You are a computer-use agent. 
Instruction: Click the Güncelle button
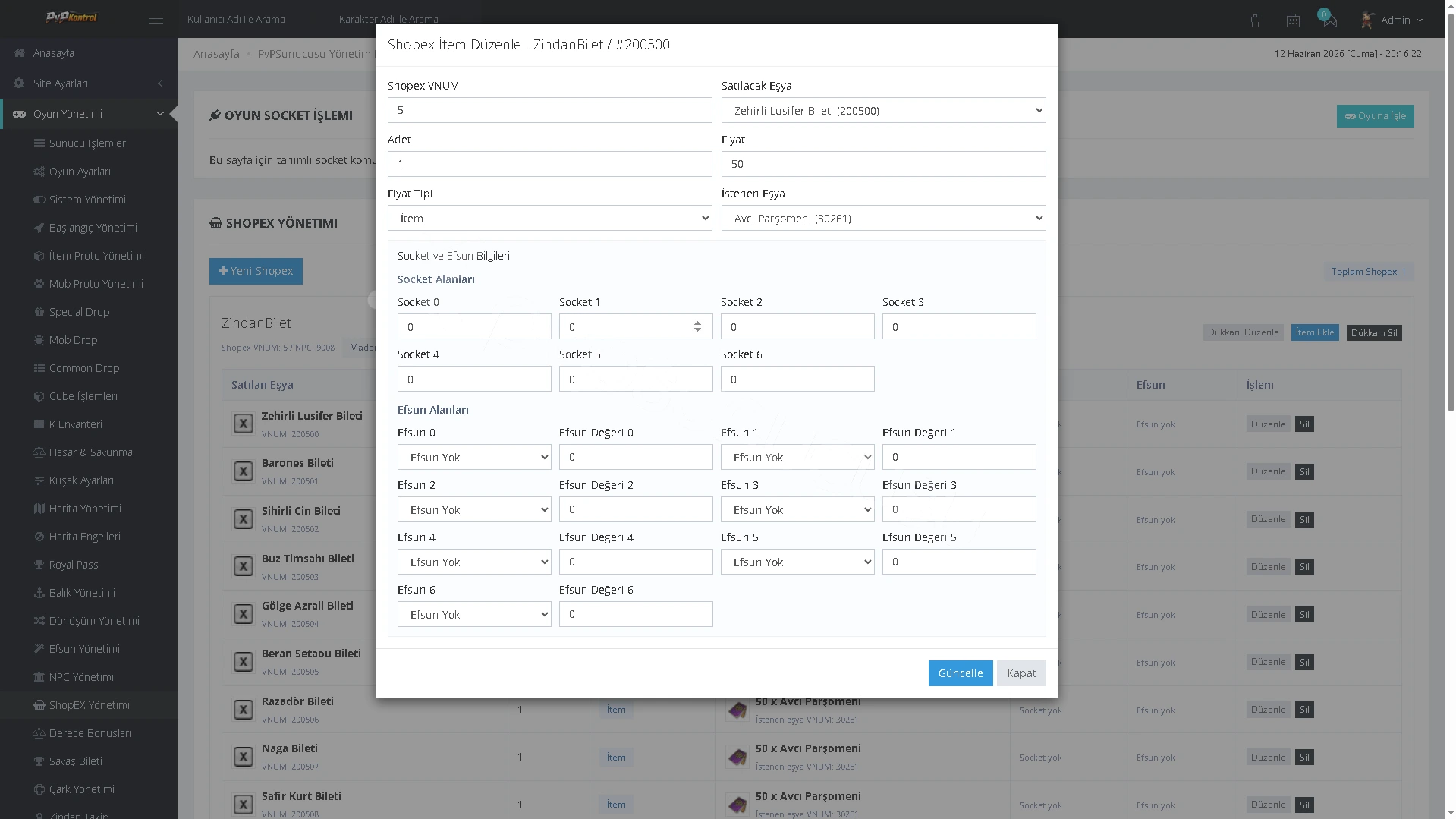(960, 673)
